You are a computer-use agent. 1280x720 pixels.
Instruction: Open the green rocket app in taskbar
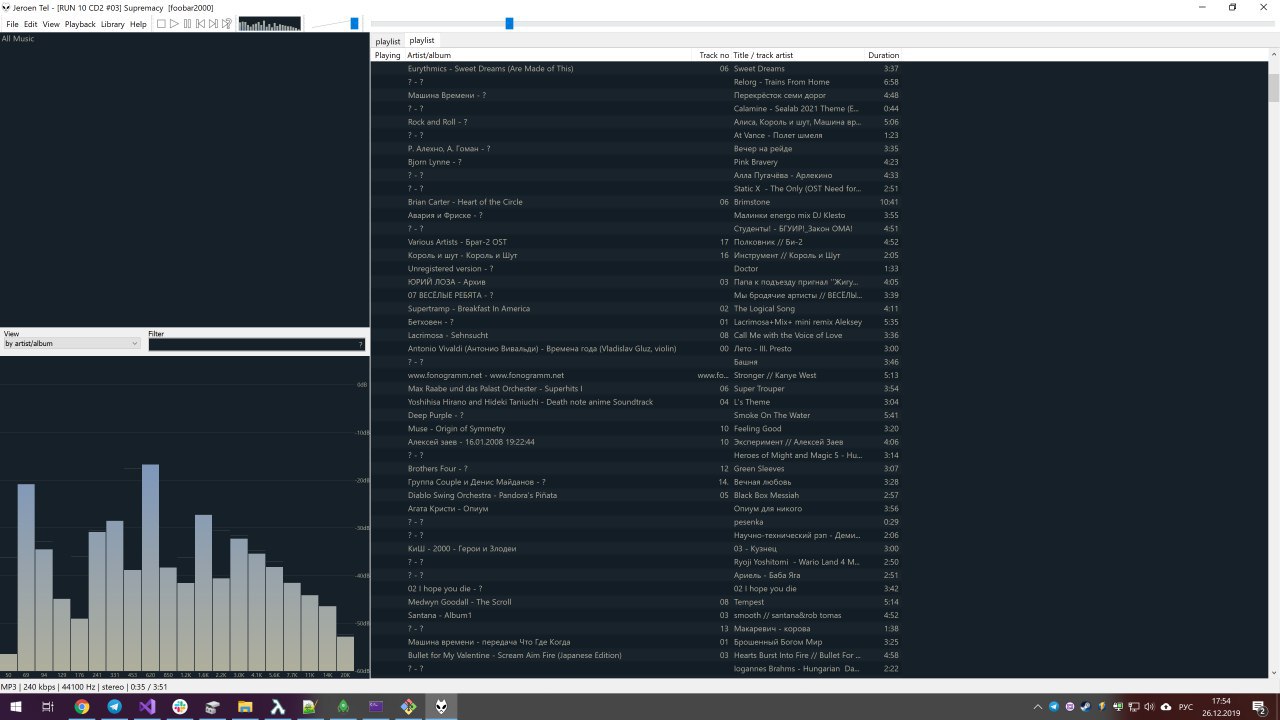[343, 706]
